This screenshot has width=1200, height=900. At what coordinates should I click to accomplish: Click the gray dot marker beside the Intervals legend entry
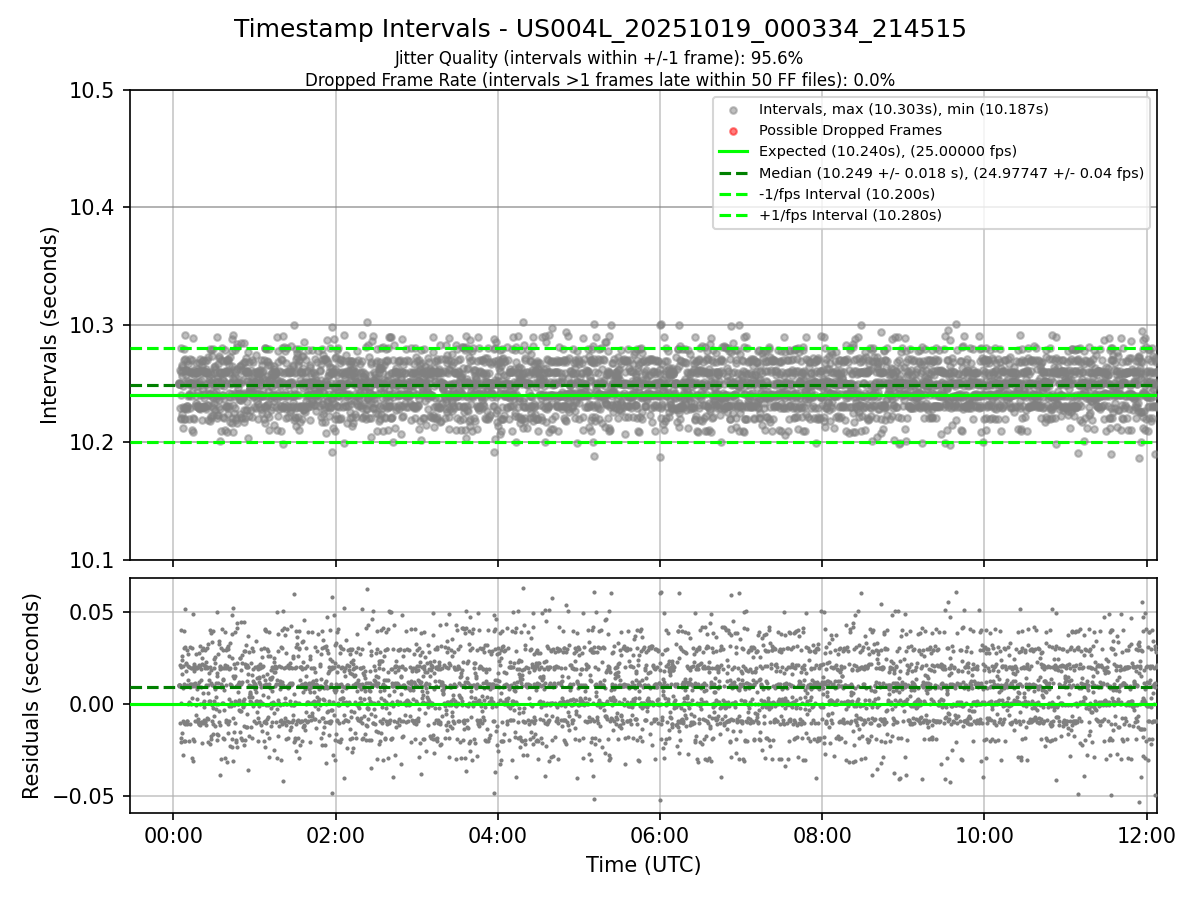(x=733, y=110)
